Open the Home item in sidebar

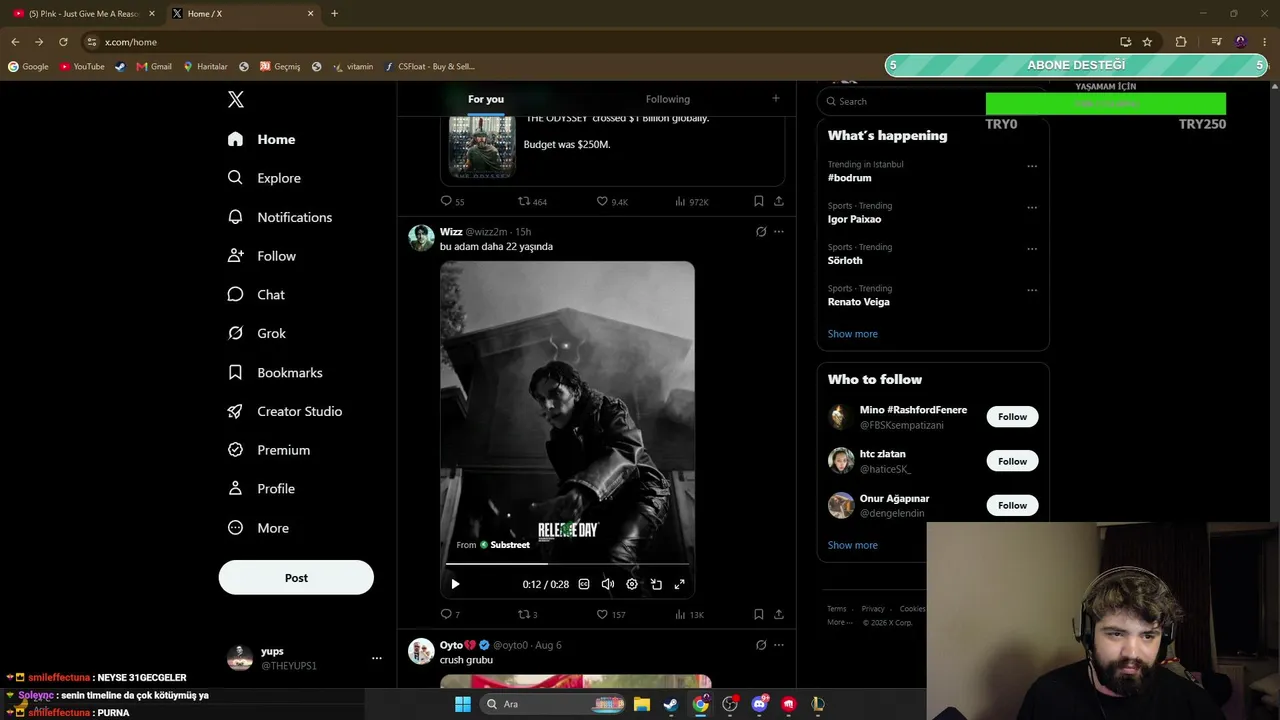coord(261,139)
